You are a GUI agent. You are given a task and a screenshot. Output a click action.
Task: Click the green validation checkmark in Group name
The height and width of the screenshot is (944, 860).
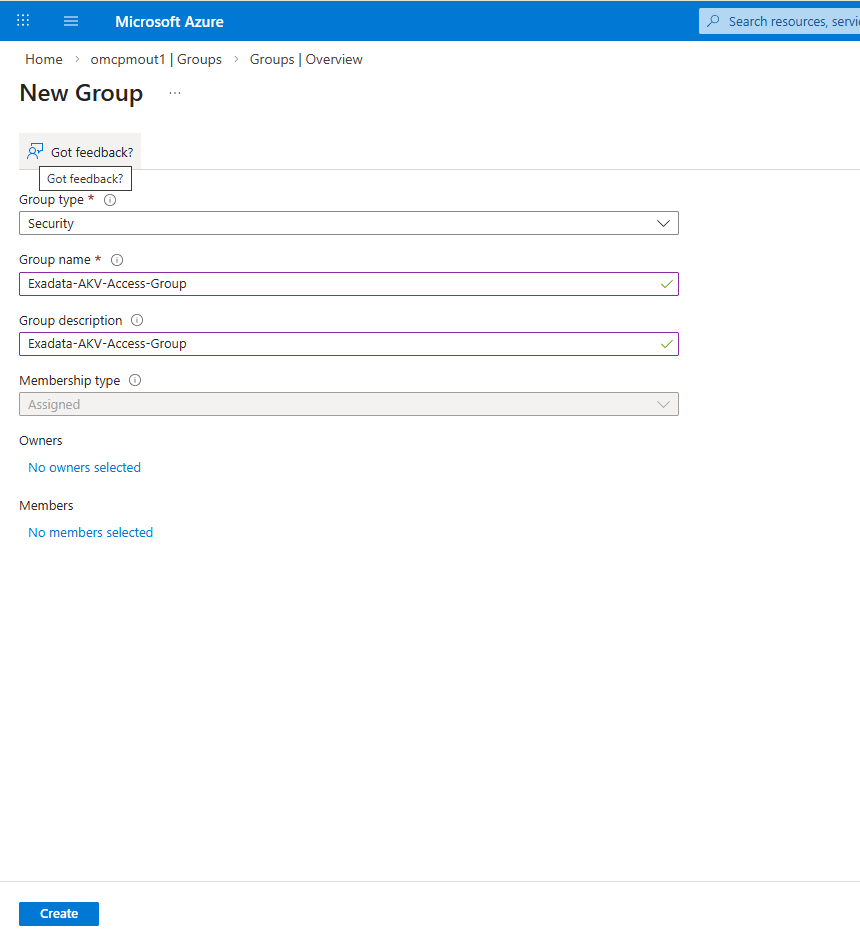[667, 284]
